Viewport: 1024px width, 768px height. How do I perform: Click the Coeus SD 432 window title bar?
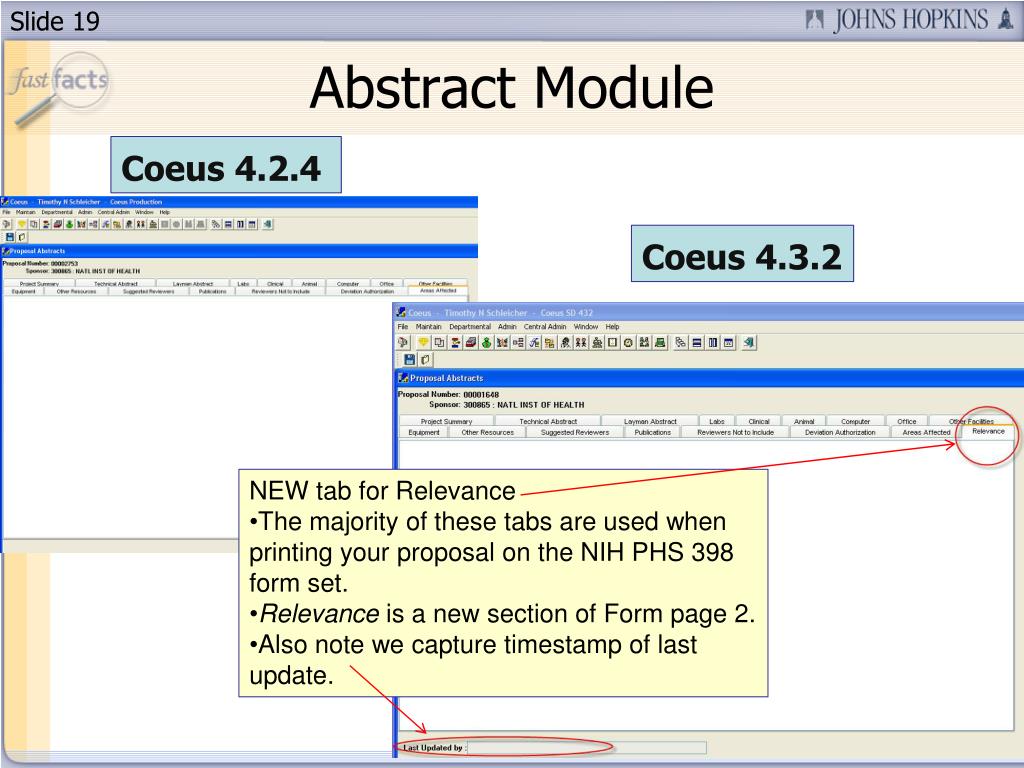tap(709, 313)
